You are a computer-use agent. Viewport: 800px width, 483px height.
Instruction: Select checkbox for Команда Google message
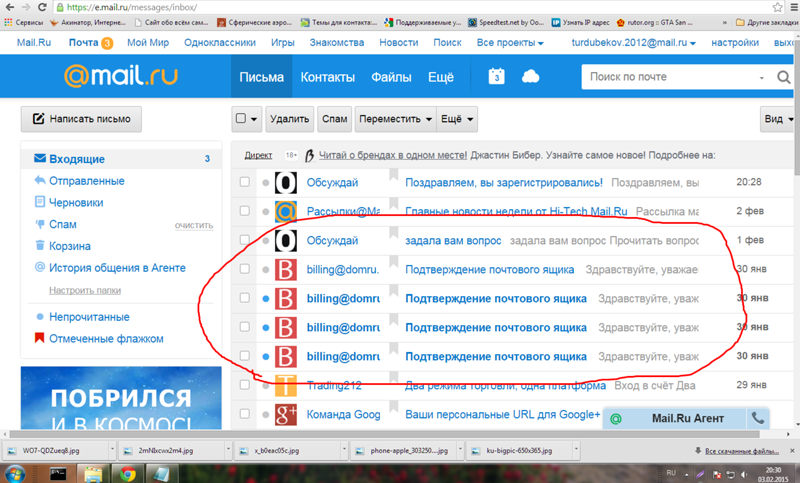pos(245,414)
